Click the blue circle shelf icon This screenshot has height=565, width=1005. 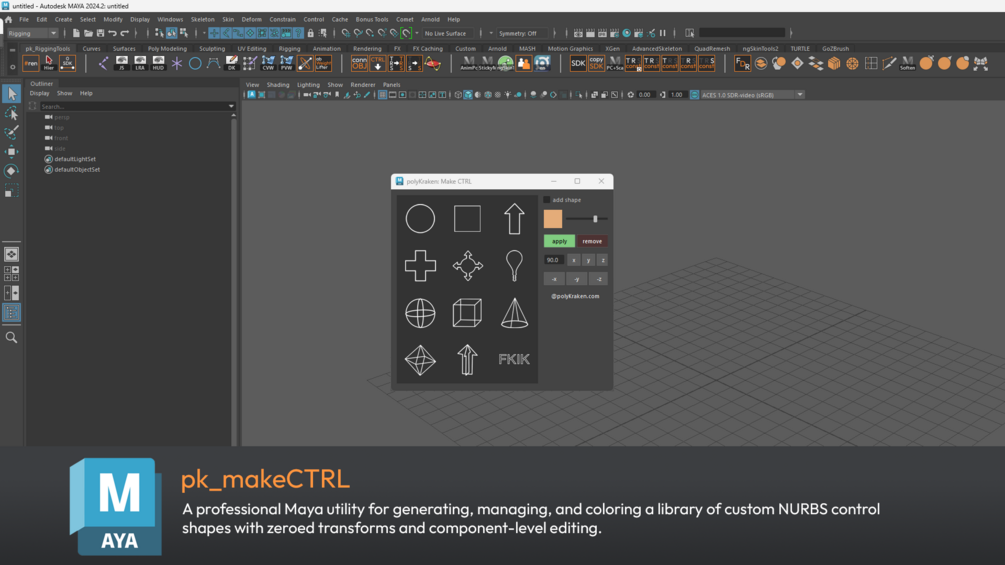tap(195, 63)
